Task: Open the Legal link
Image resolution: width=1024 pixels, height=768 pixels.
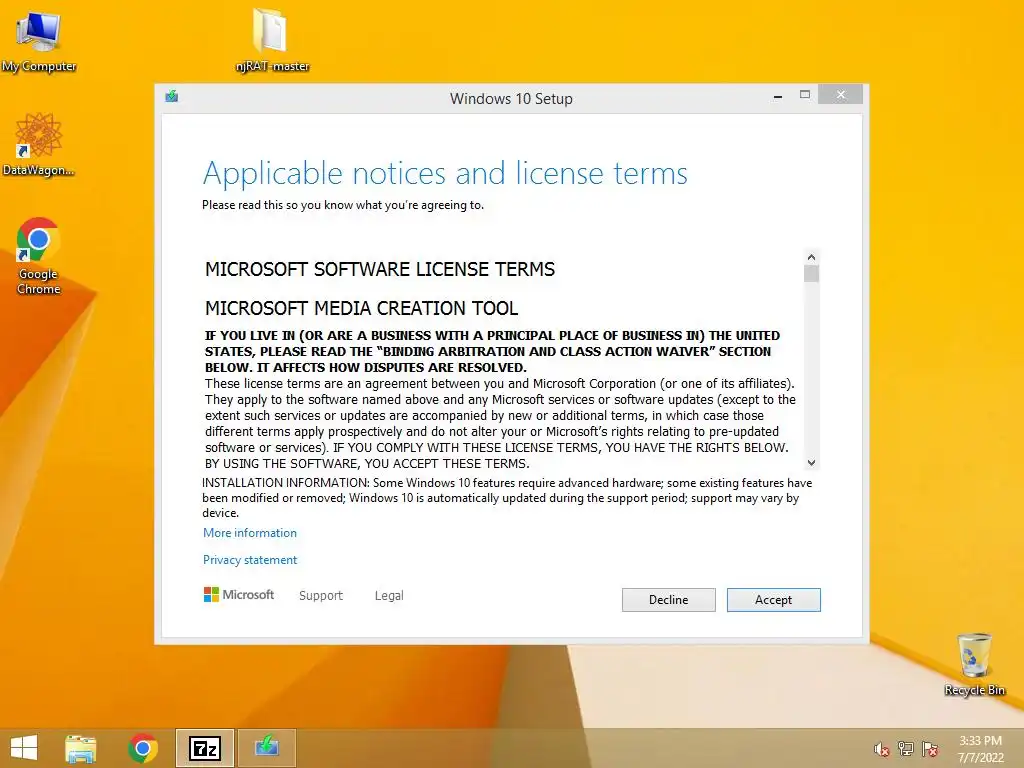Action: coord(389,596)
